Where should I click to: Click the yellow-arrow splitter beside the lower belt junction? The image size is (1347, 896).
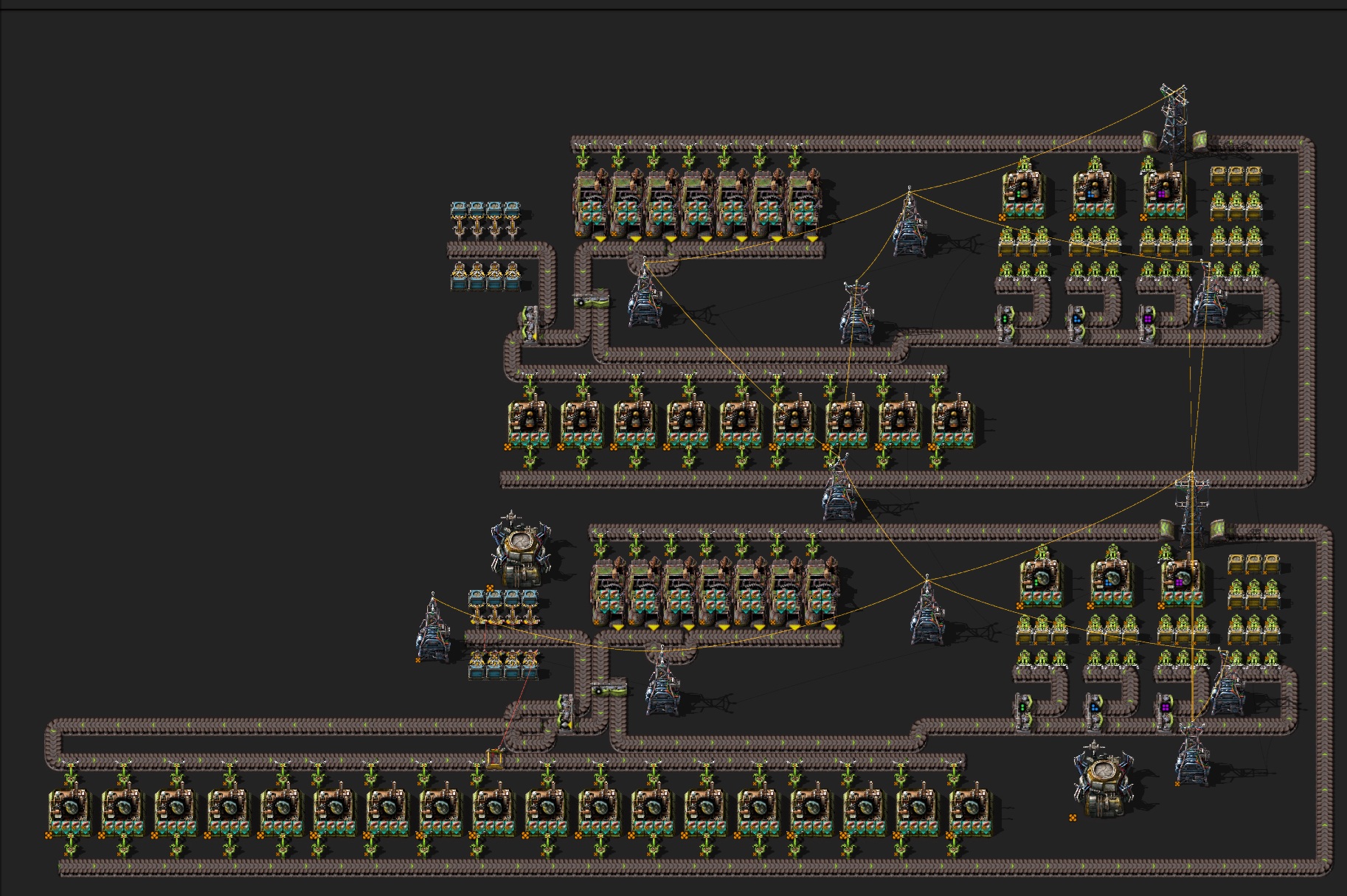click(x=566, y=712)
